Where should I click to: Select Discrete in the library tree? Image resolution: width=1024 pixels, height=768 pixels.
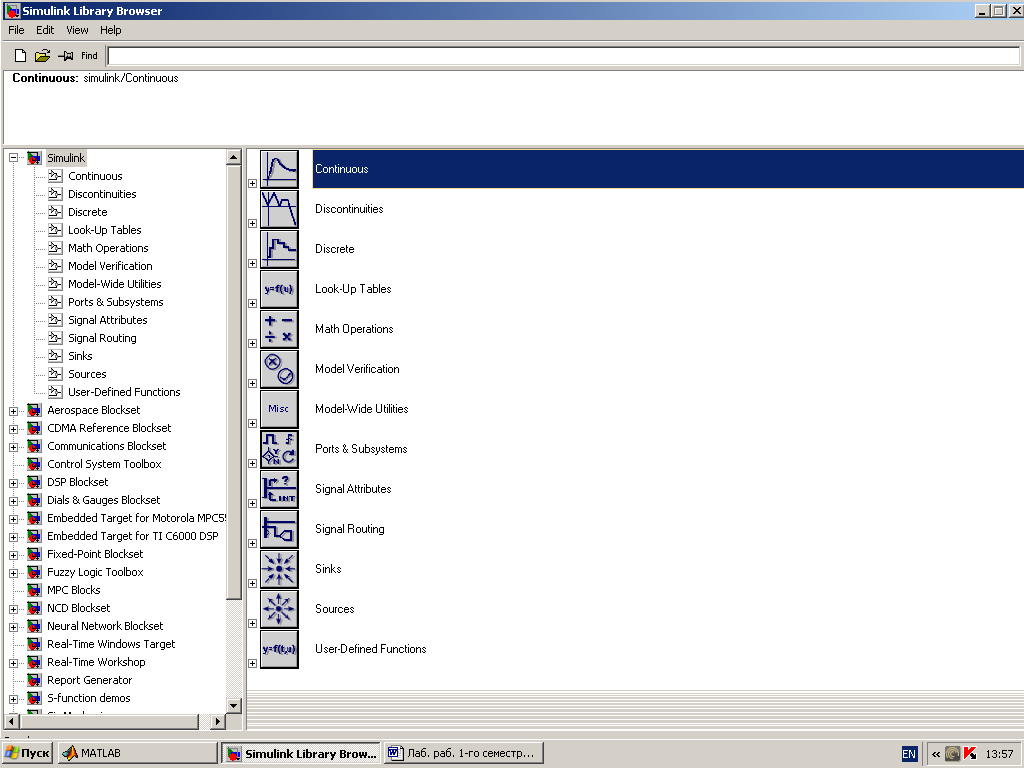click(x=88, y=212)
